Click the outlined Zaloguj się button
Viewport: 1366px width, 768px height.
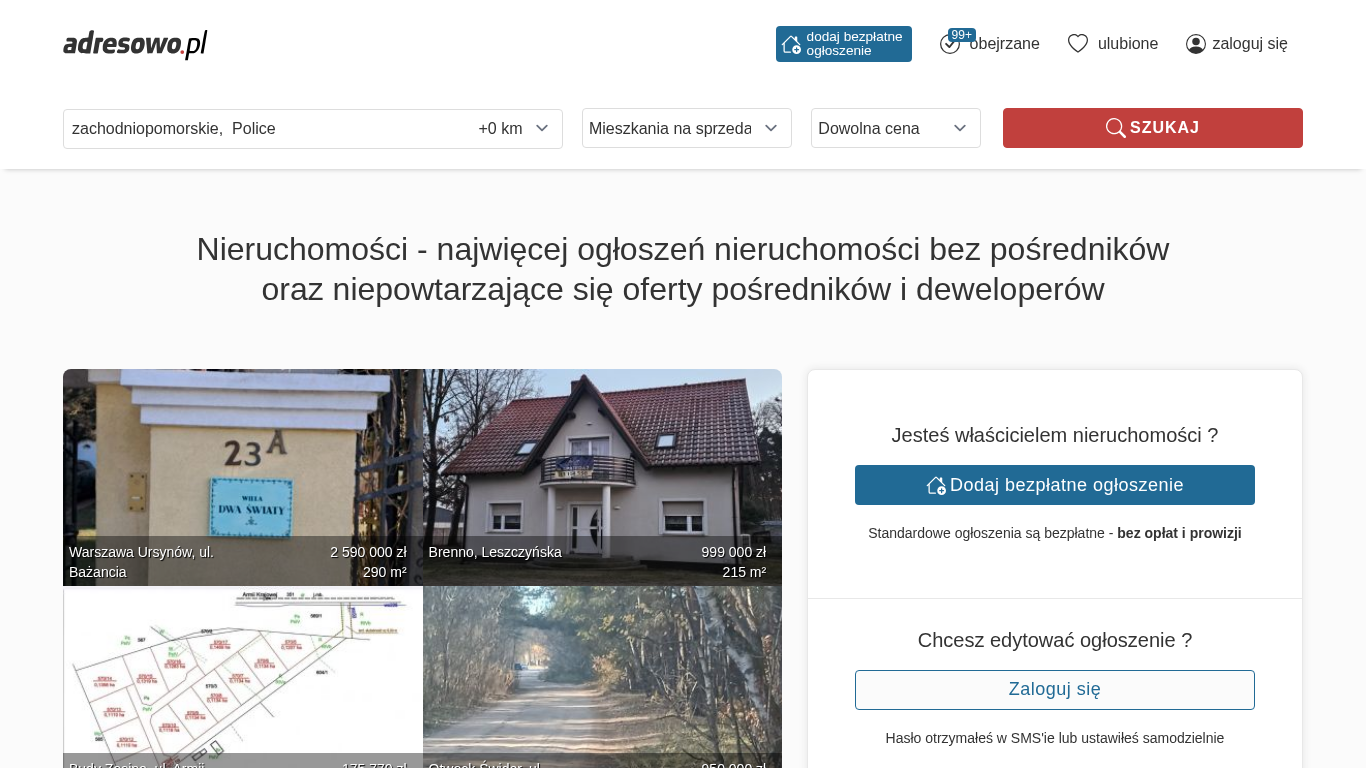pos(1054,689)
